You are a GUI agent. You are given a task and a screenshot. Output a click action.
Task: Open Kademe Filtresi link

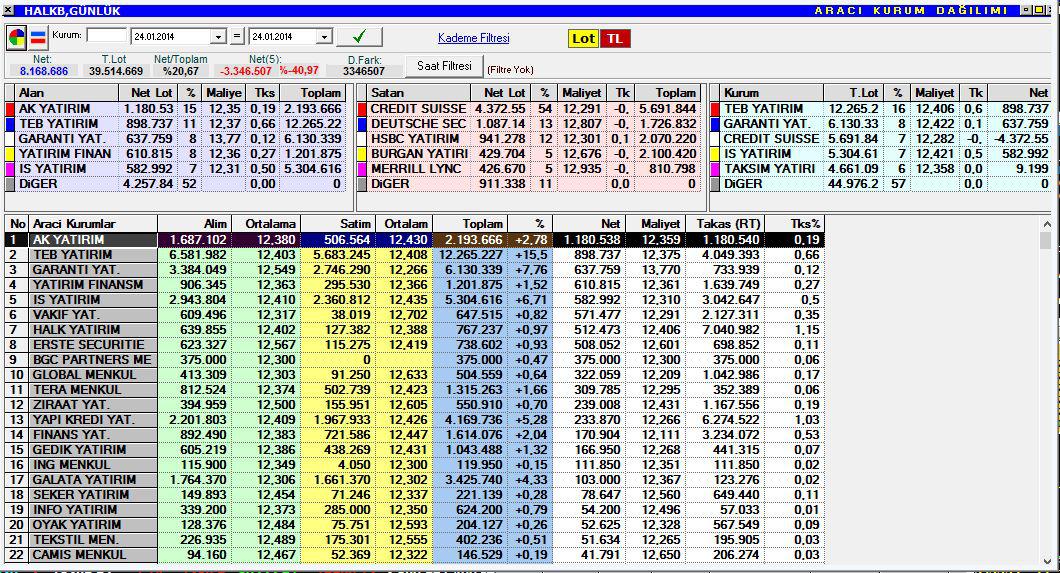coord(473,39)
